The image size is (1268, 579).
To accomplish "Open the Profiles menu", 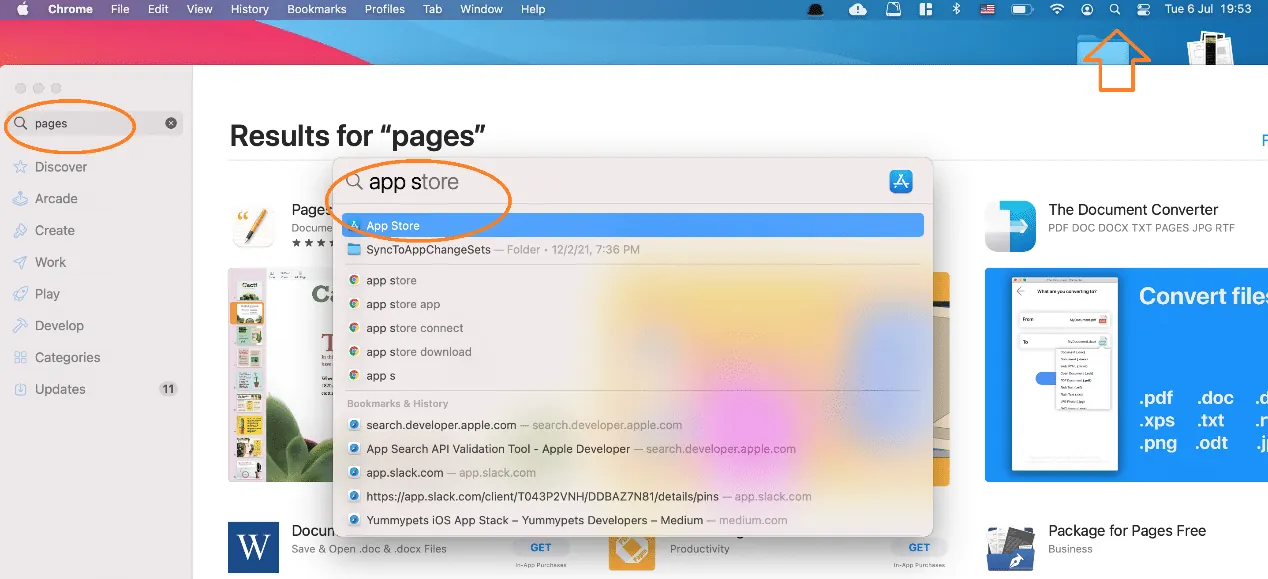I will [385, 9].
